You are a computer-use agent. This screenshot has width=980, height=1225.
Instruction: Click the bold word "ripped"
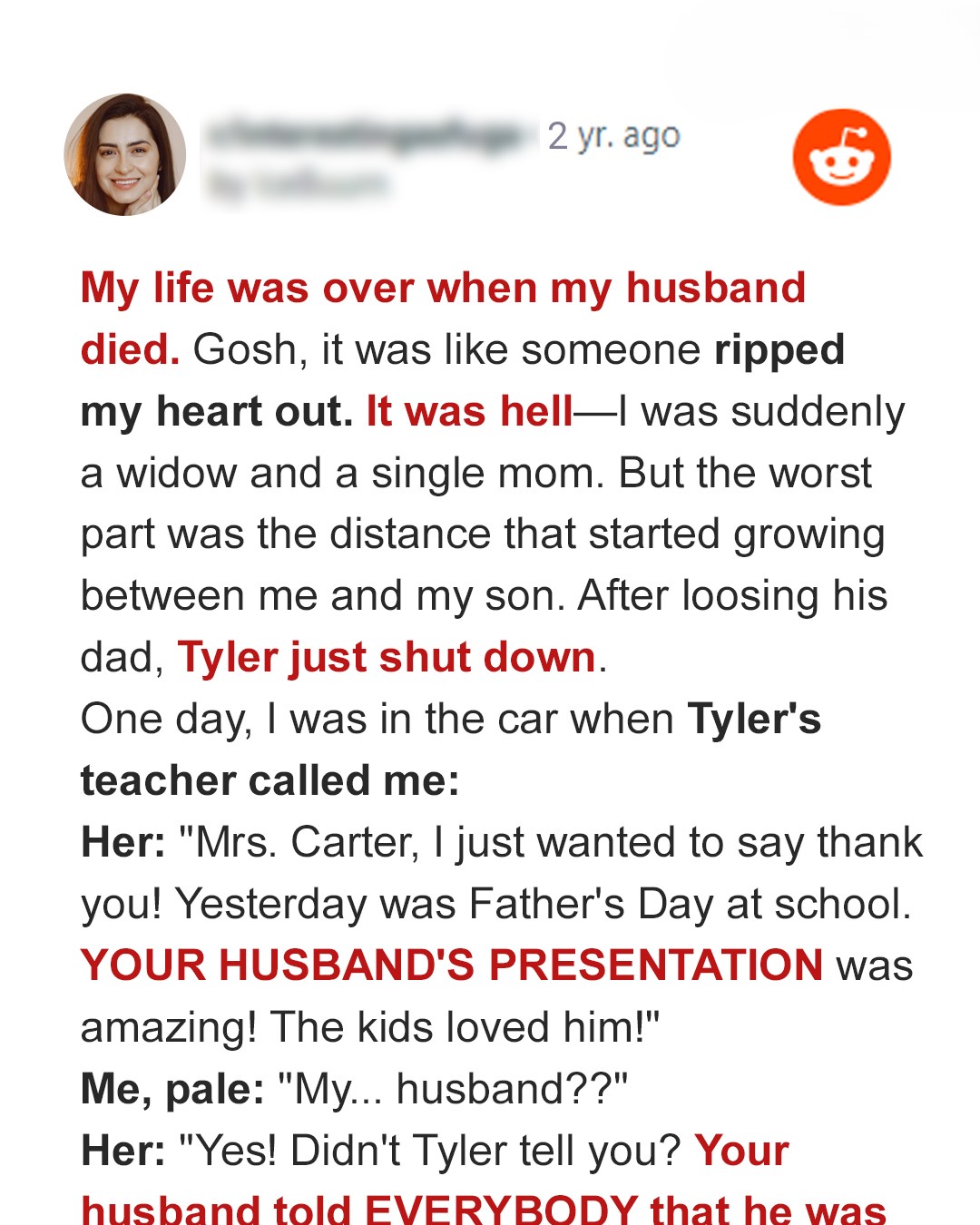[779, 350]
